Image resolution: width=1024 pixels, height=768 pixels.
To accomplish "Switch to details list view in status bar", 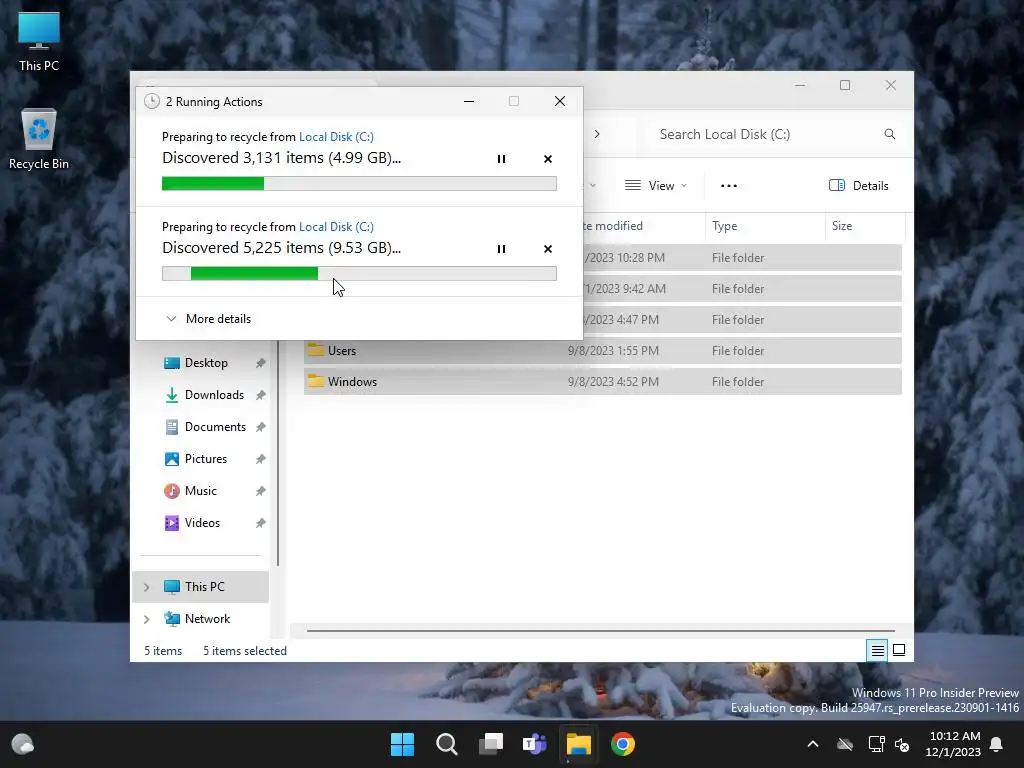I will click(x=877, y=650).
